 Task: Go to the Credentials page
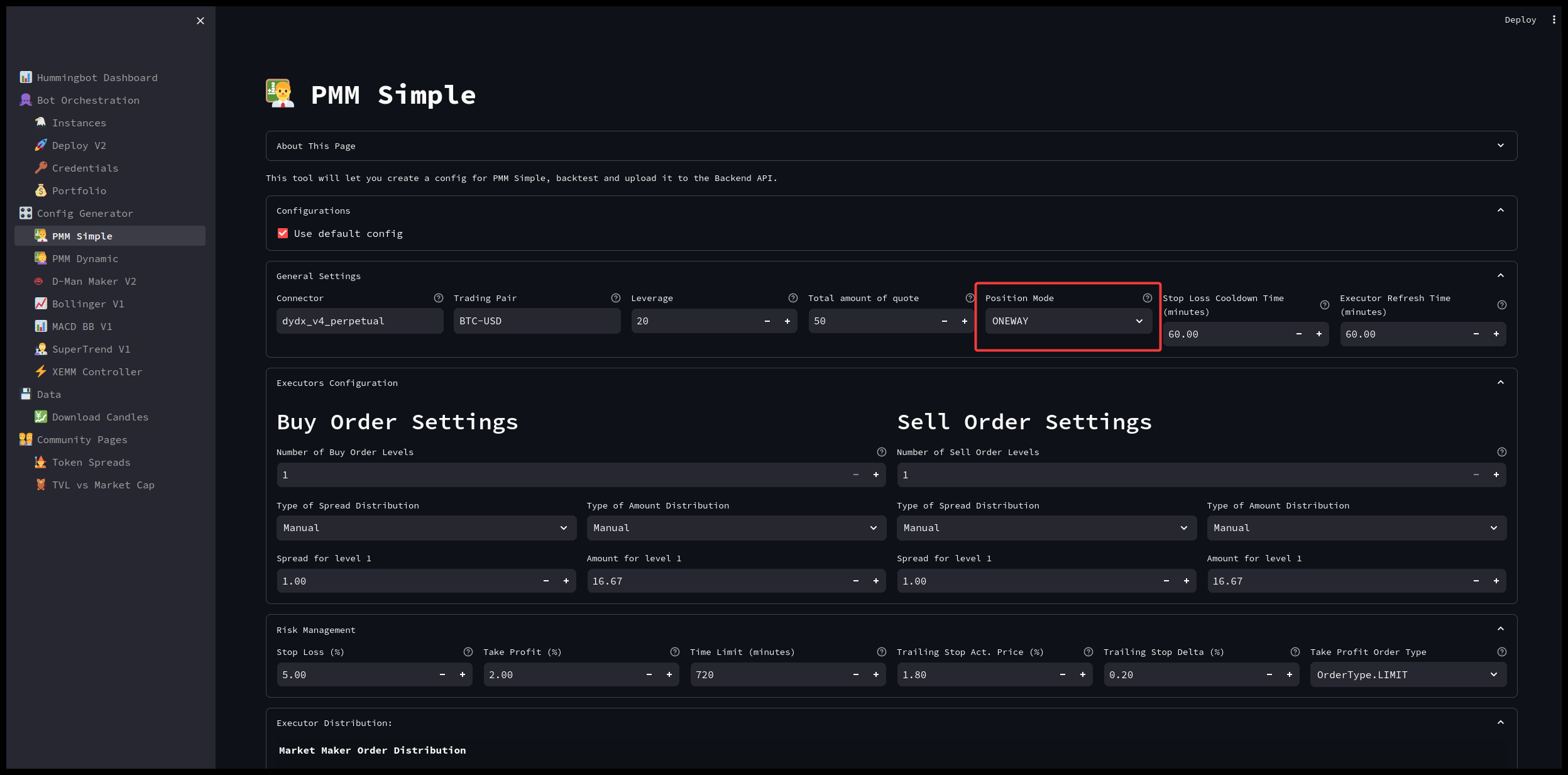85,168
